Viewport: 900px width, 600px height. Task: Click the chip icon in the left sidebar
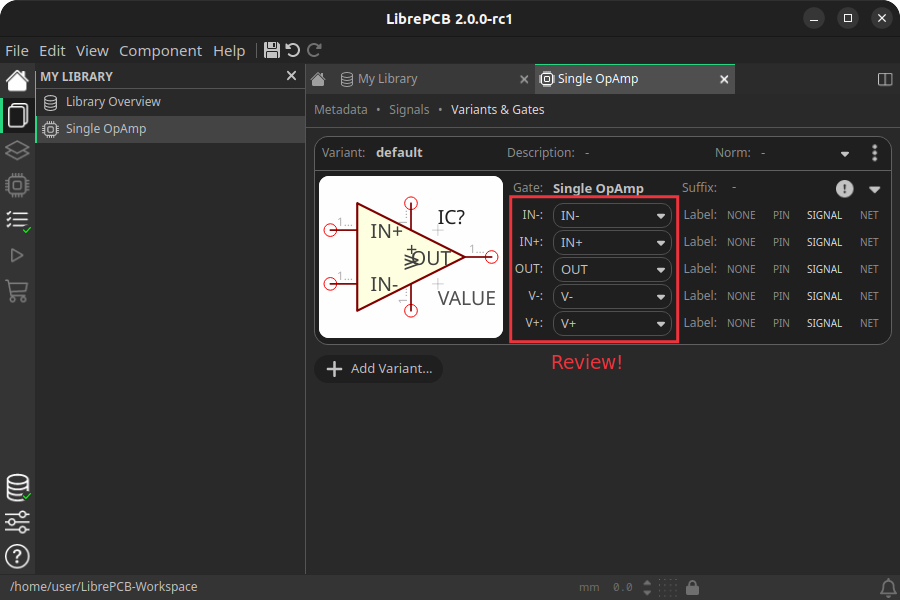click(x=16, y=185)
